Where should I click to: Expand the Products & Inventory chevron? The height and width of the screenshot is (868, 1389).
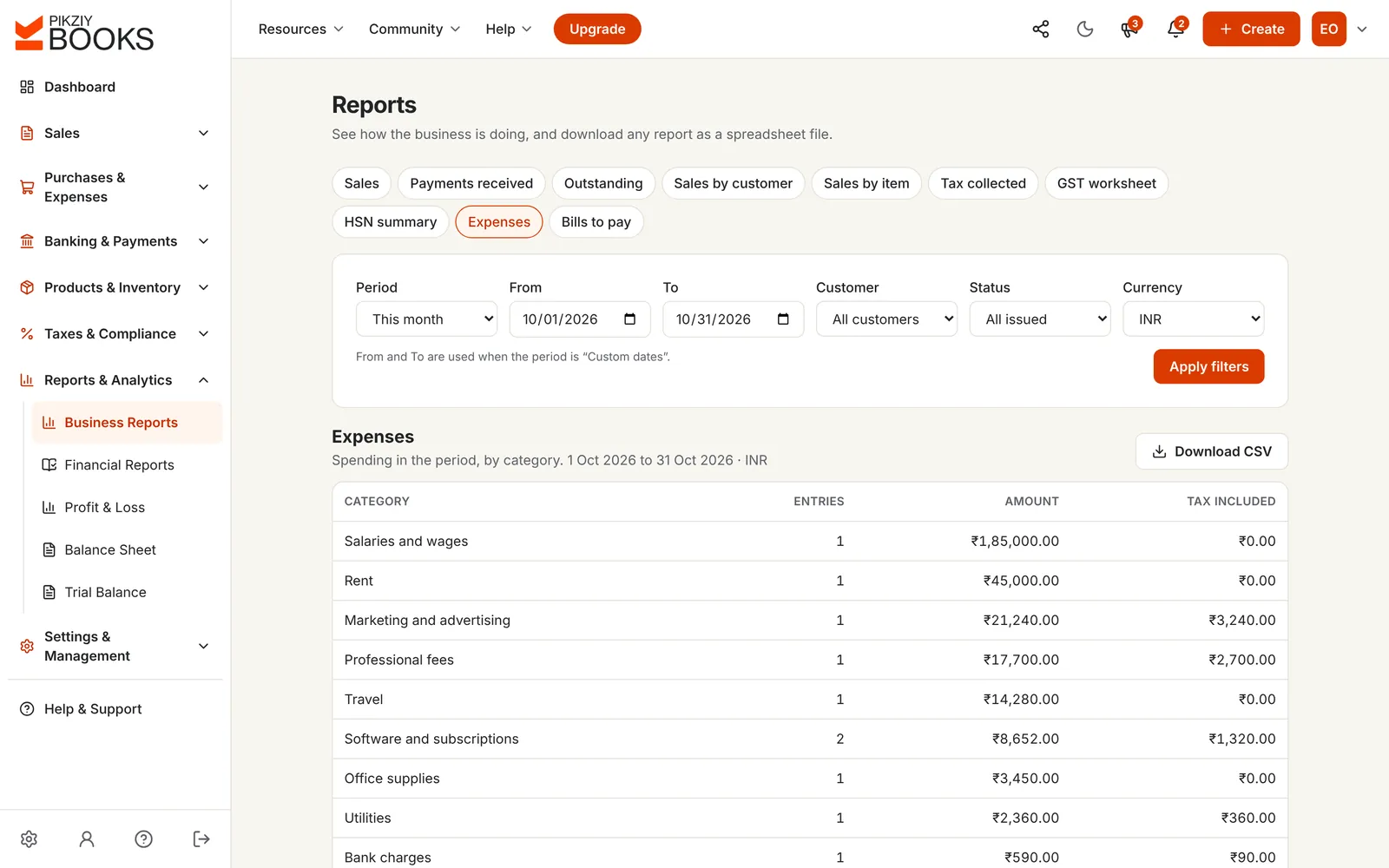(x=204, y=287)
